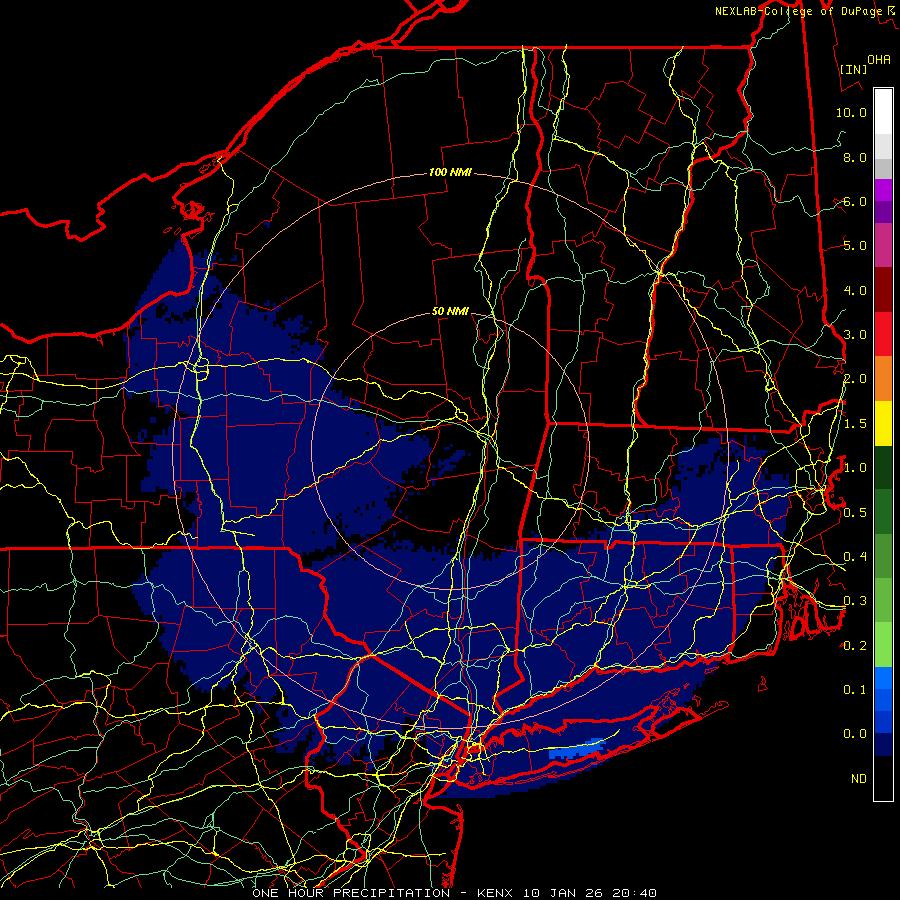Screen dimensions: 900x900
Task: Select the 4.0 legend value
Action: [x=855, y=290]
